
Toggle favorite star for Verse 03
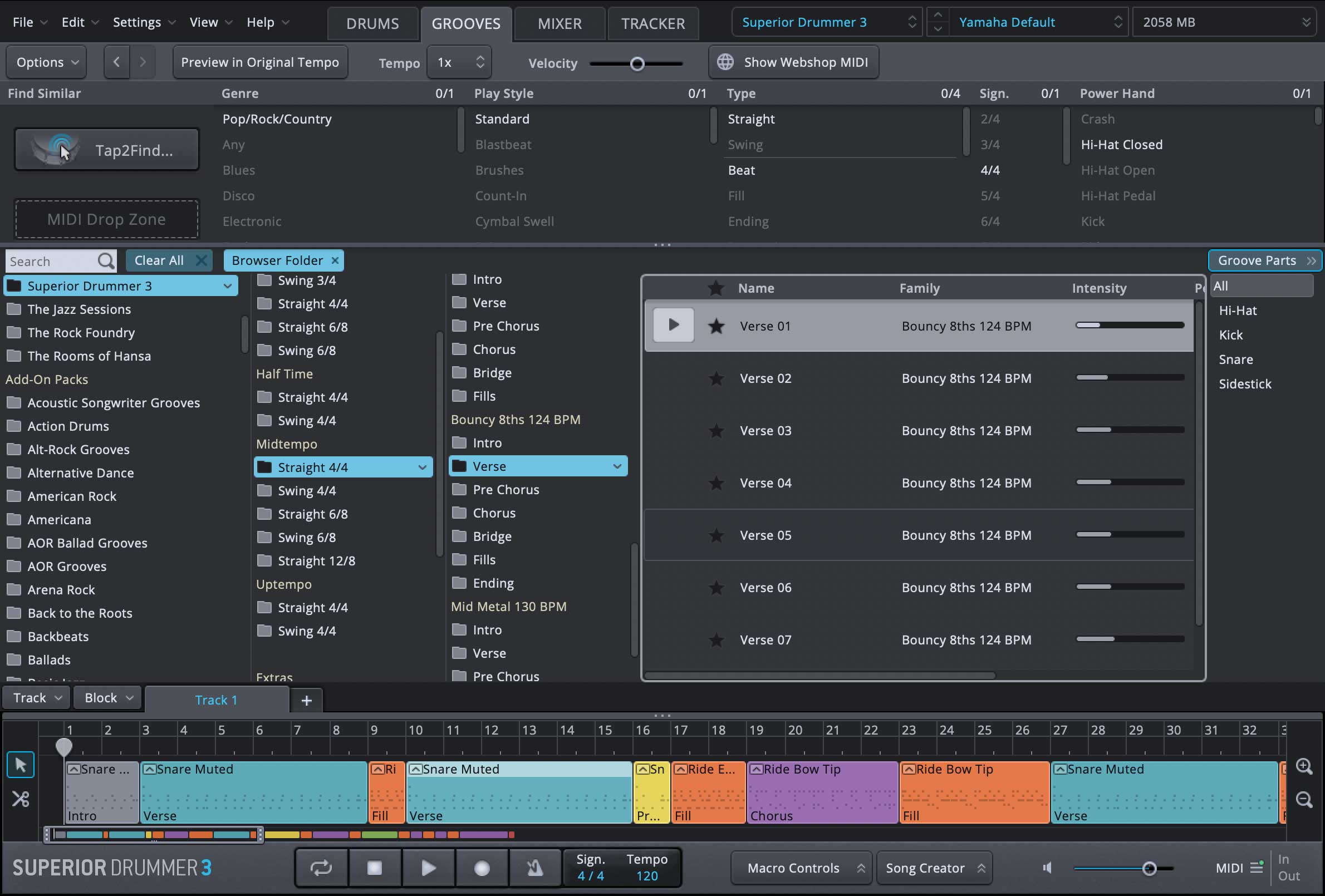coord(716,431)
